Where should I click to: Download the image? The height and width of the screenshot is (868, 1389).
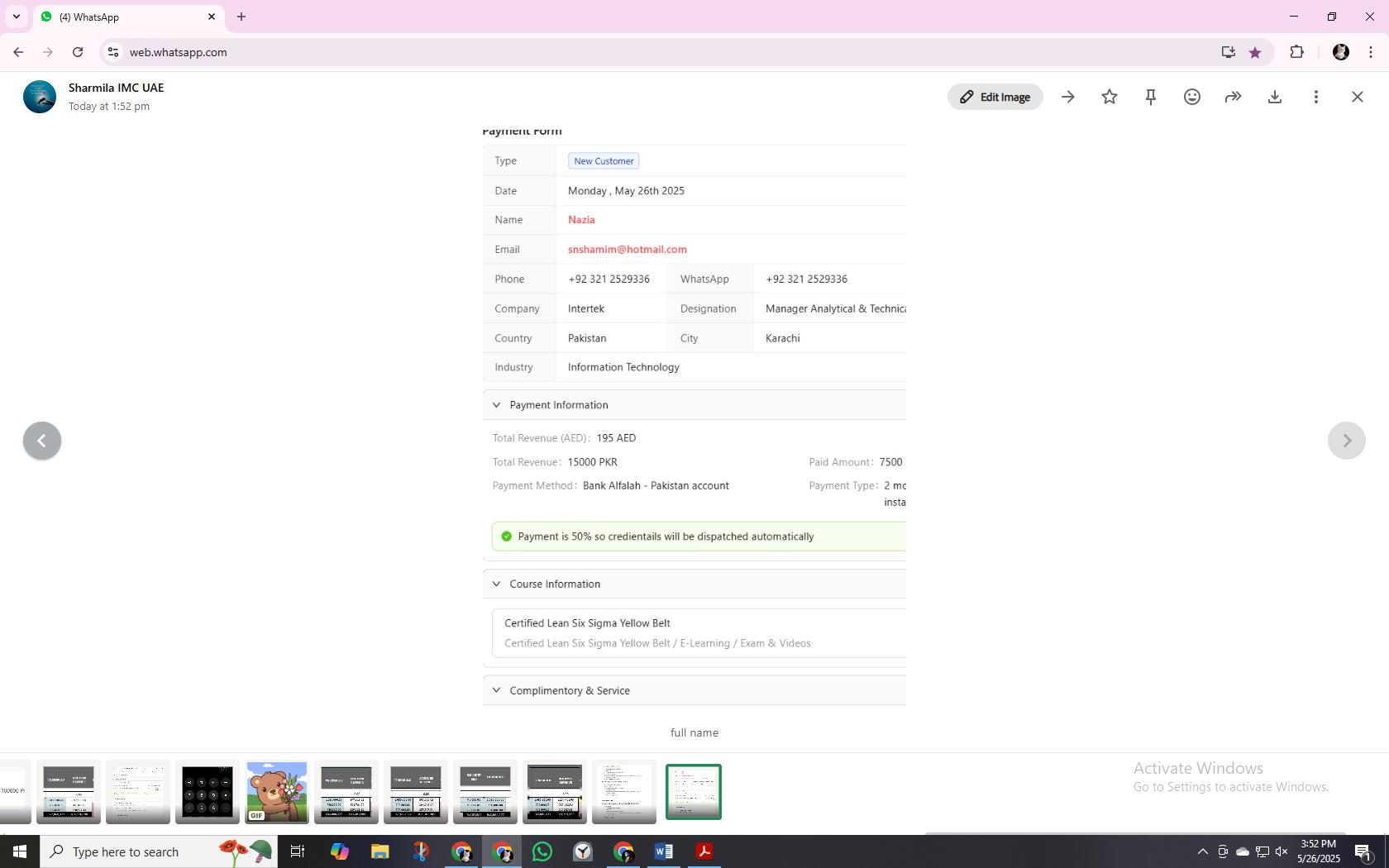pos(1275,97)
